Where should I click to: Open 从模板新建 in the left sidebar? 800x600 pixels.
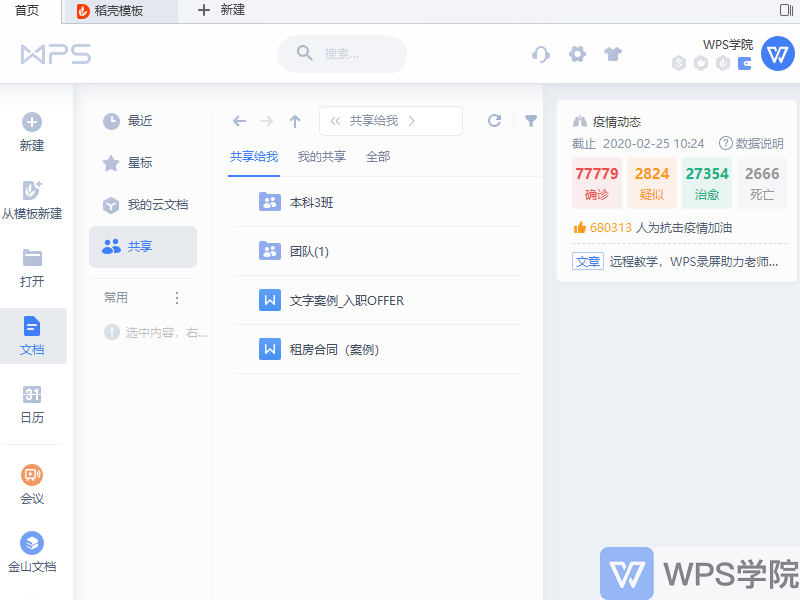coord(32,201)
